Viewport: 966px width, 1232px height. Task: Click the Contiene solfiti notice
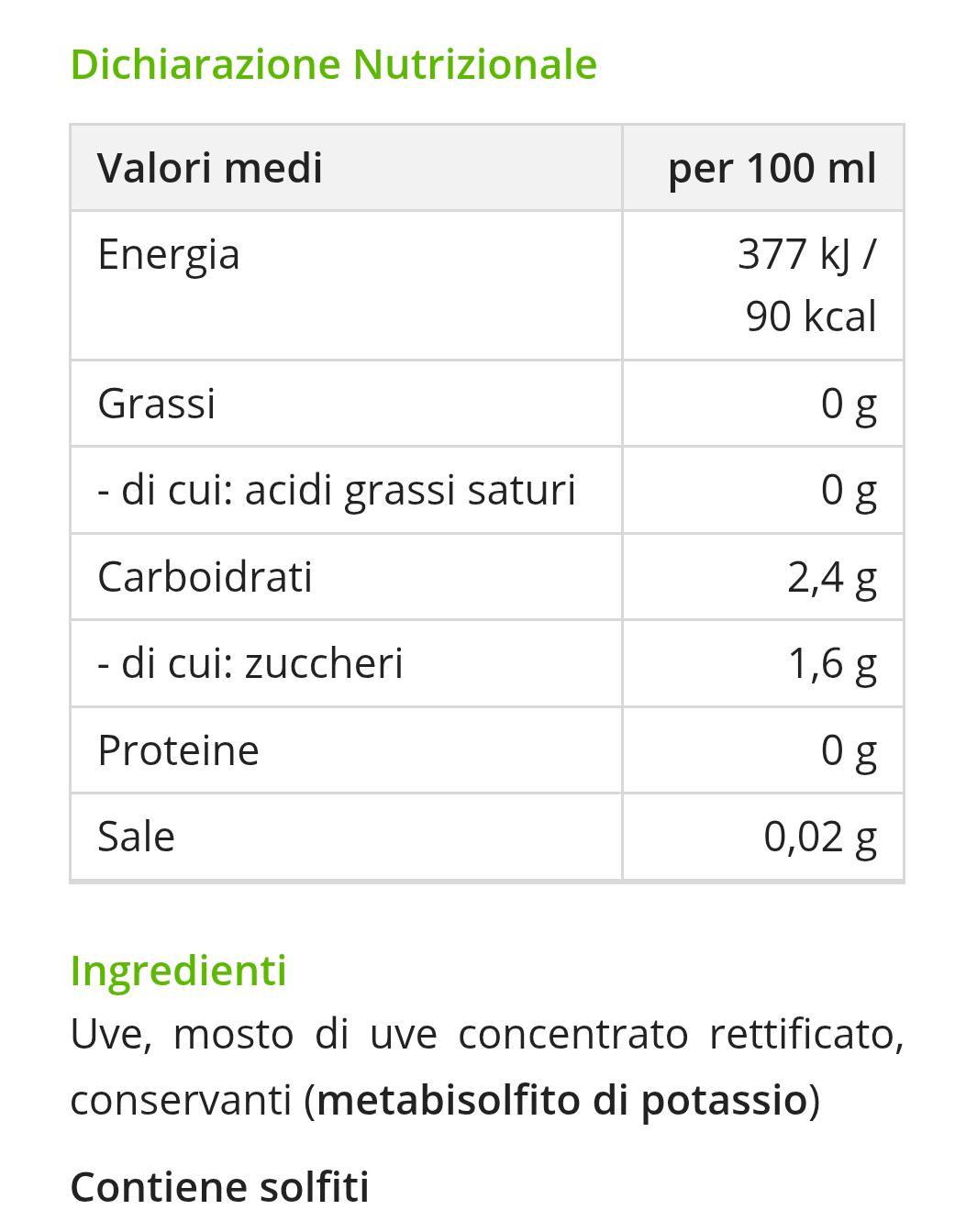coord(220,1186)
